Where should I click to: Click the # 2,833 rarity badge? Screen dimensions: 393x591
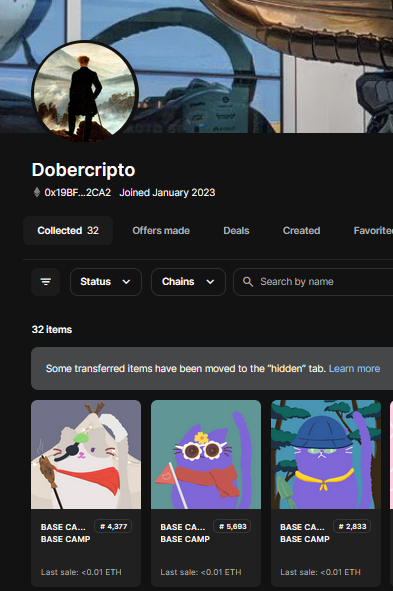click(352, 526)
